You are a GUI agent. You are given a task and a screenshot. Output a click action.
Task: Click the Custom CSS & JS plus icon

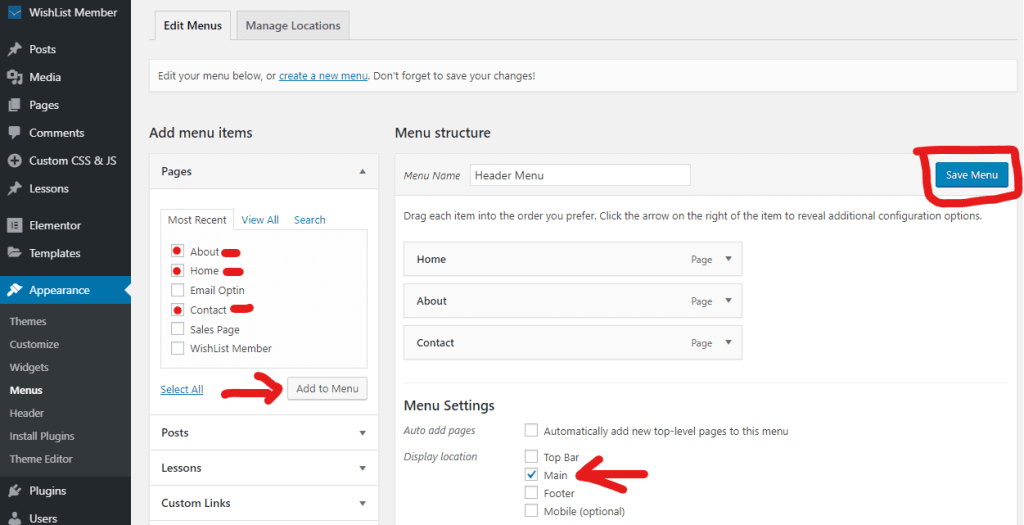[x=14, y=161]
